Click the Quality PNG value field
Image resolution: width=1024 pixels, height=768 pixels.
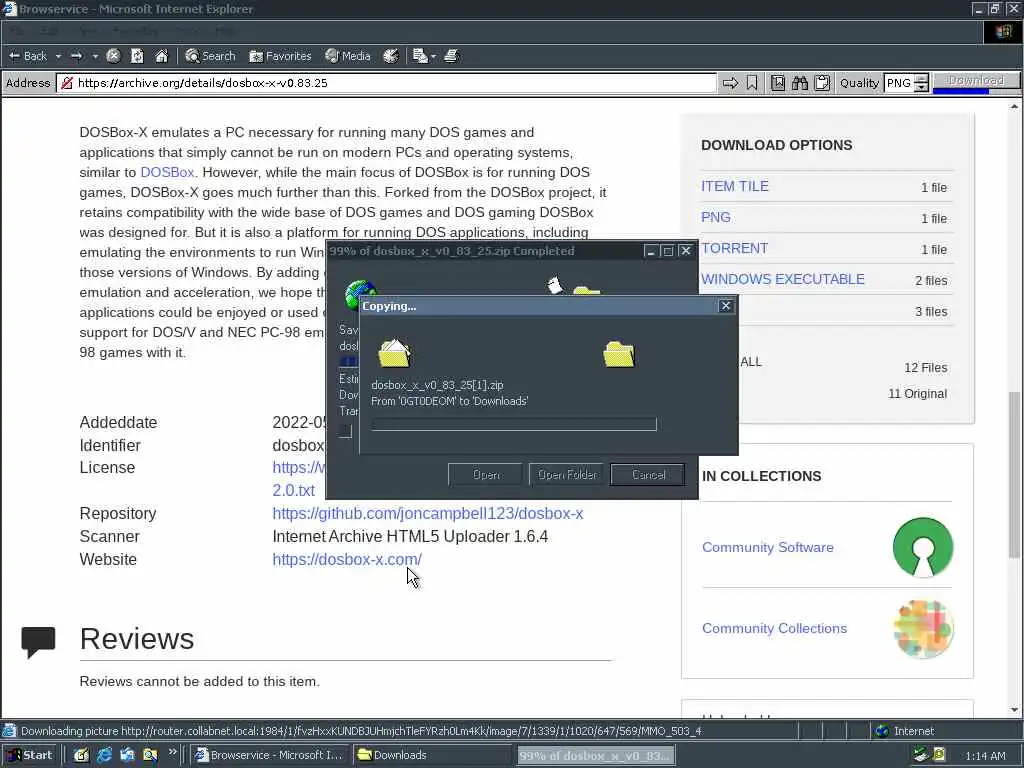(899, 83)
